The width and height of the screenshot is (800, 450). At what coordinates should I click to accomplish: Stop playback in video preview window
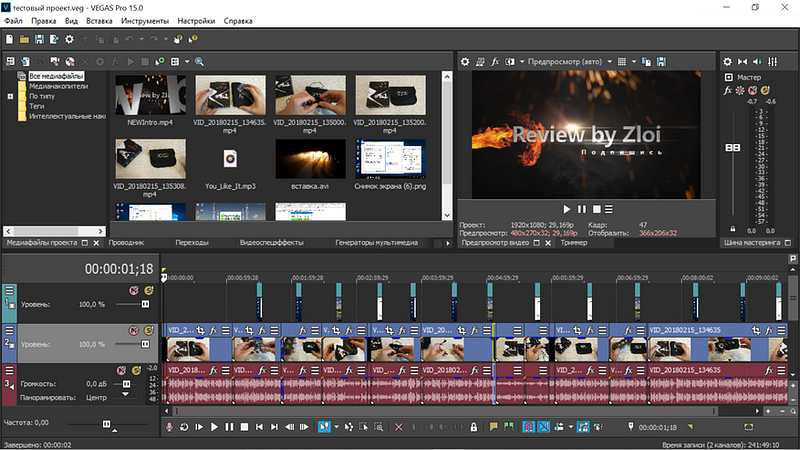pyautogui.click(x=596, y=209)
